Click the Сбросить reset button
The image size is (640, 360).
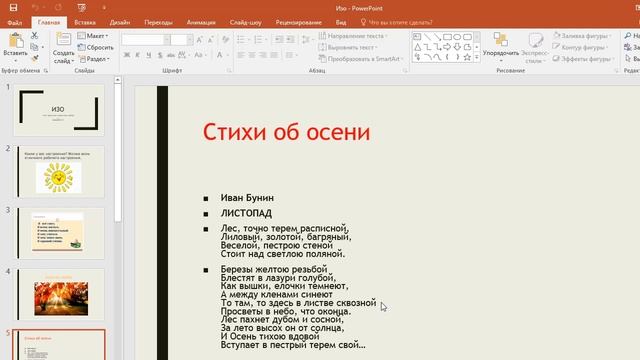96,47
